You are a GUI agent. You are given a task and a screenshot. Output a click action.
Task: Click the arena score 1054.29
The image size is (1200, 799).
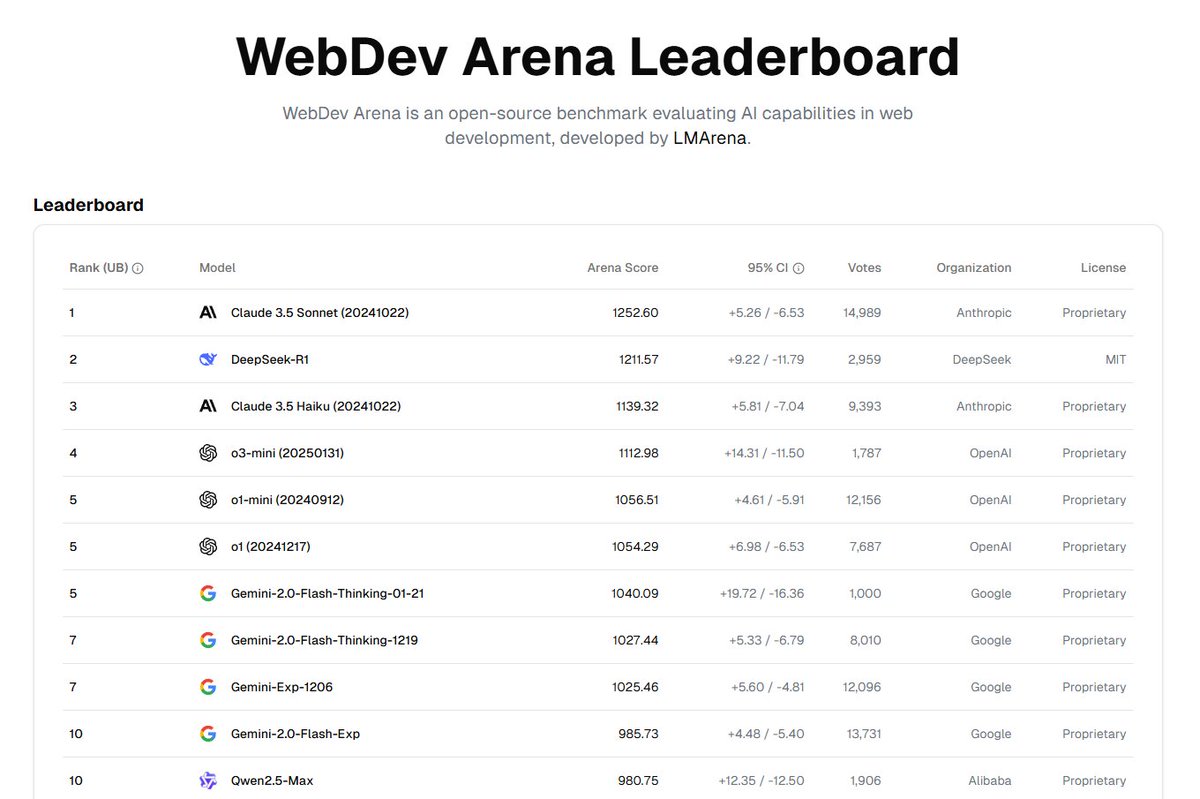636,547
